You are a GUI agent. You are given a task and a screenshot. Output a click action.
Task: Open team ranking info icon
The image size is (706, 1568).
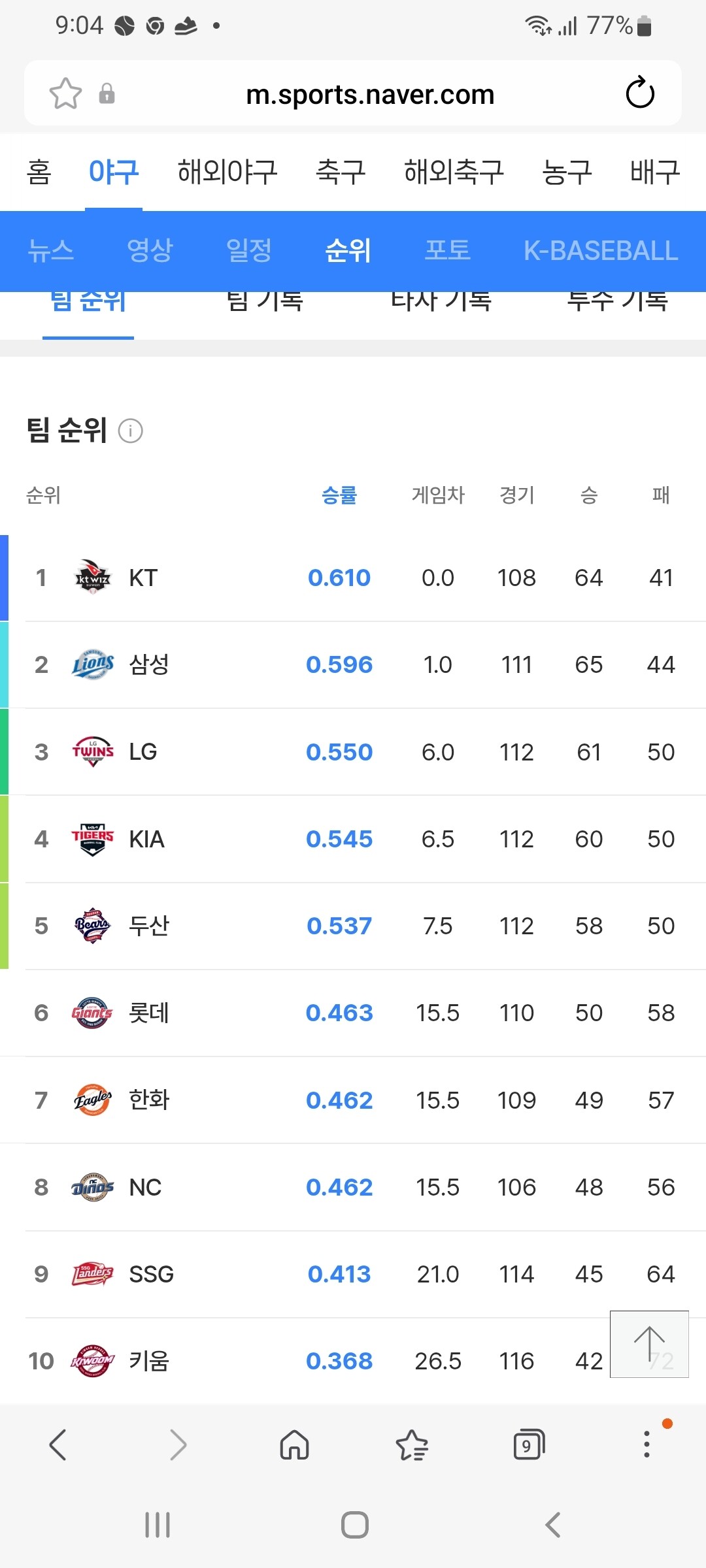130,431
